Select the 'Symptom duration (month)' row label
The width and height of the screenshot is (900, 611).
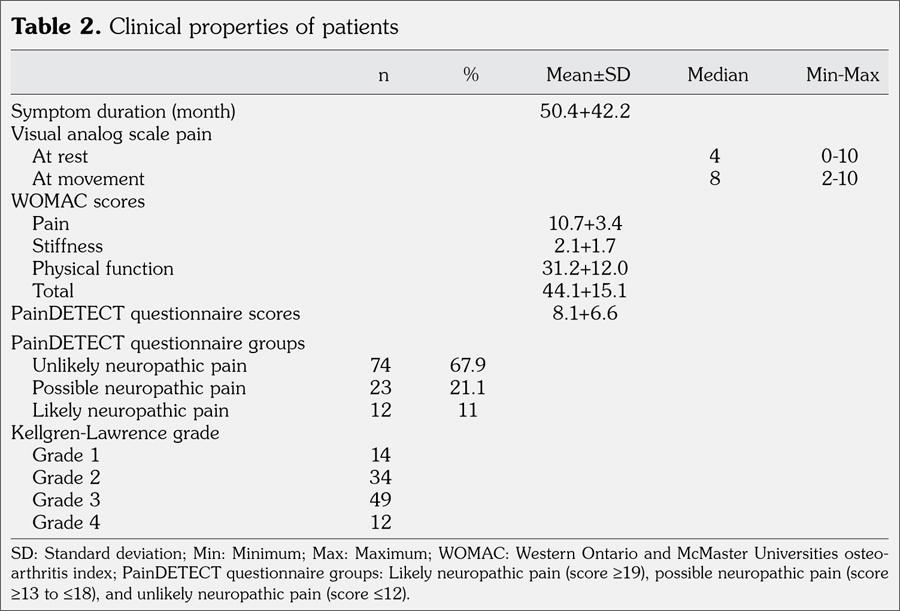coord(124,111)
